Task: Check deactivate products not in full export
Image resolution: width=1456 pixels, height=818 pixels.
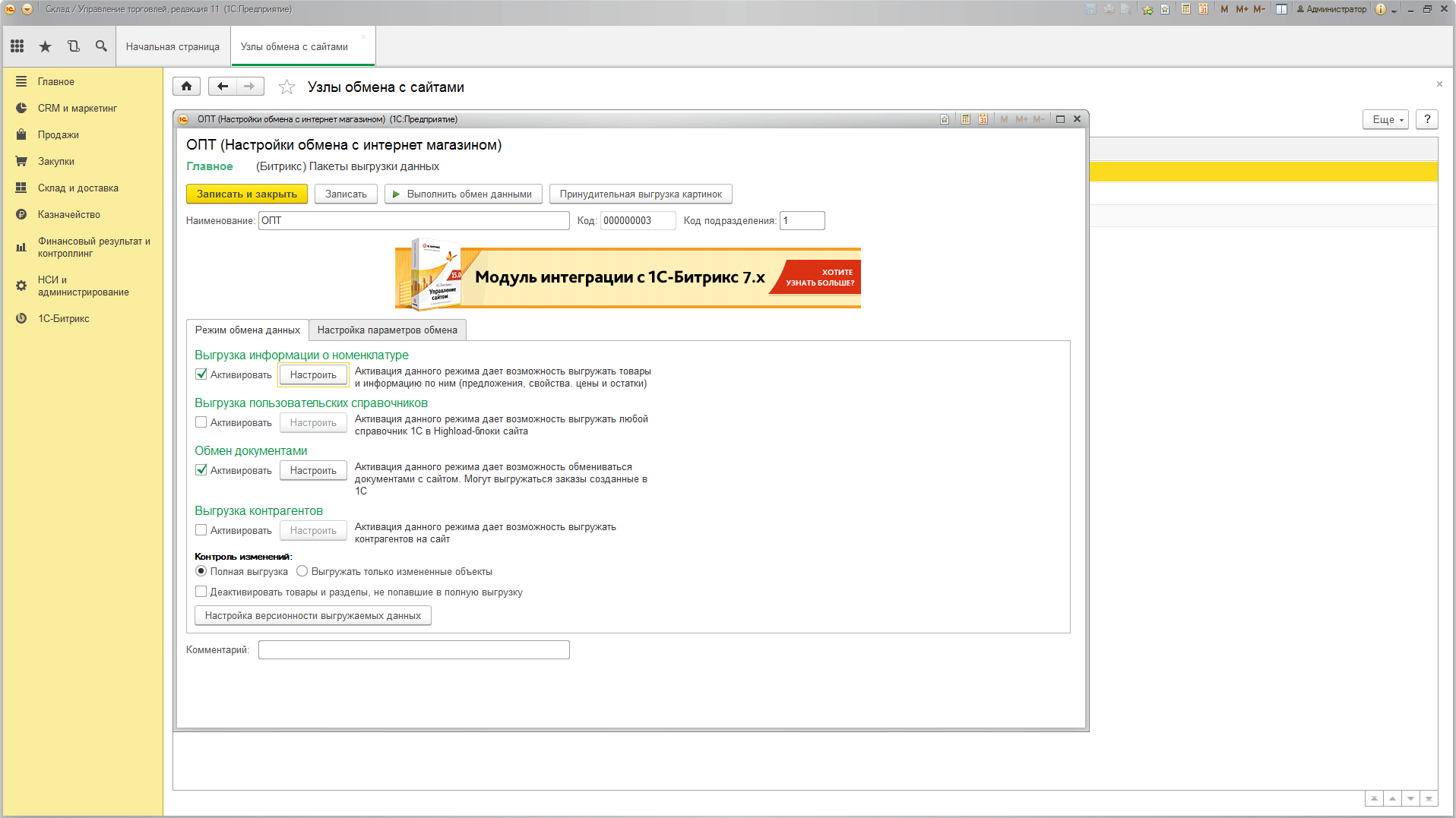Action: pyautogui.click(x=201, y=592)
